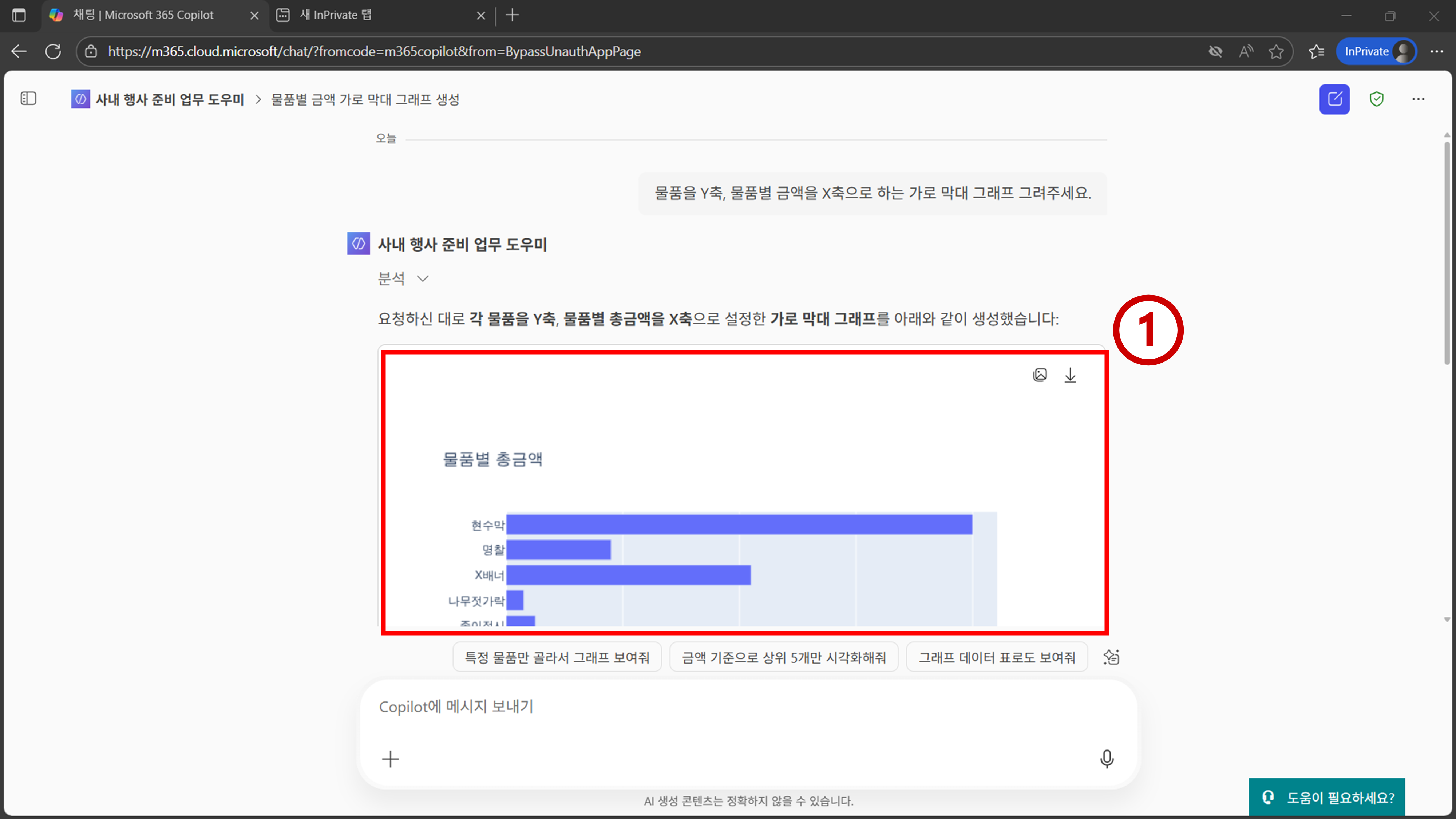This screenshot has height=819, width=1456.
Task: Click the green shield protection icon
Action: click(x=1376, y=99)
